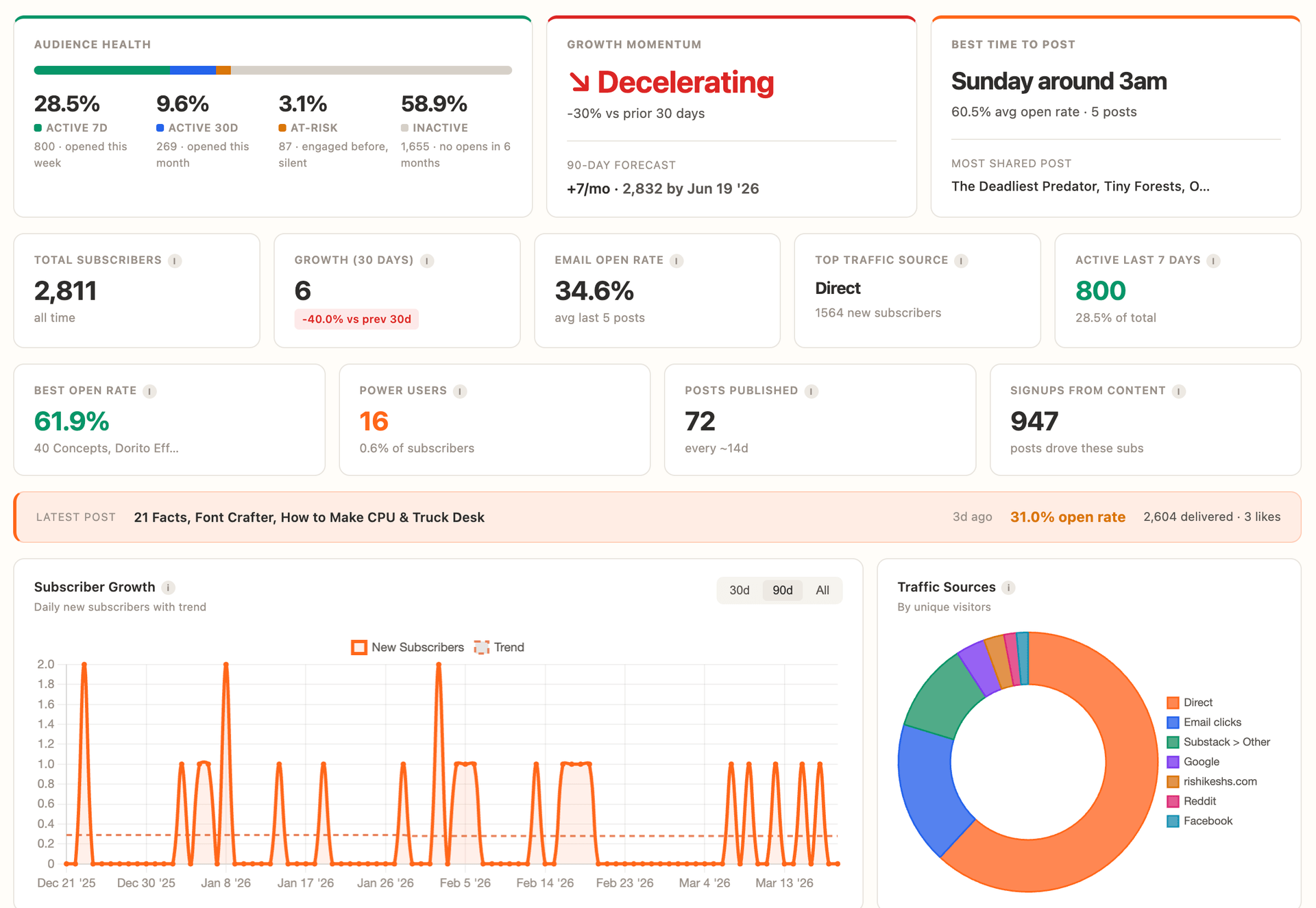This screenshot has width=1316, height=908.
Task: Click info icon next to Total Subscribers
Action: click(x=175, y=261)
